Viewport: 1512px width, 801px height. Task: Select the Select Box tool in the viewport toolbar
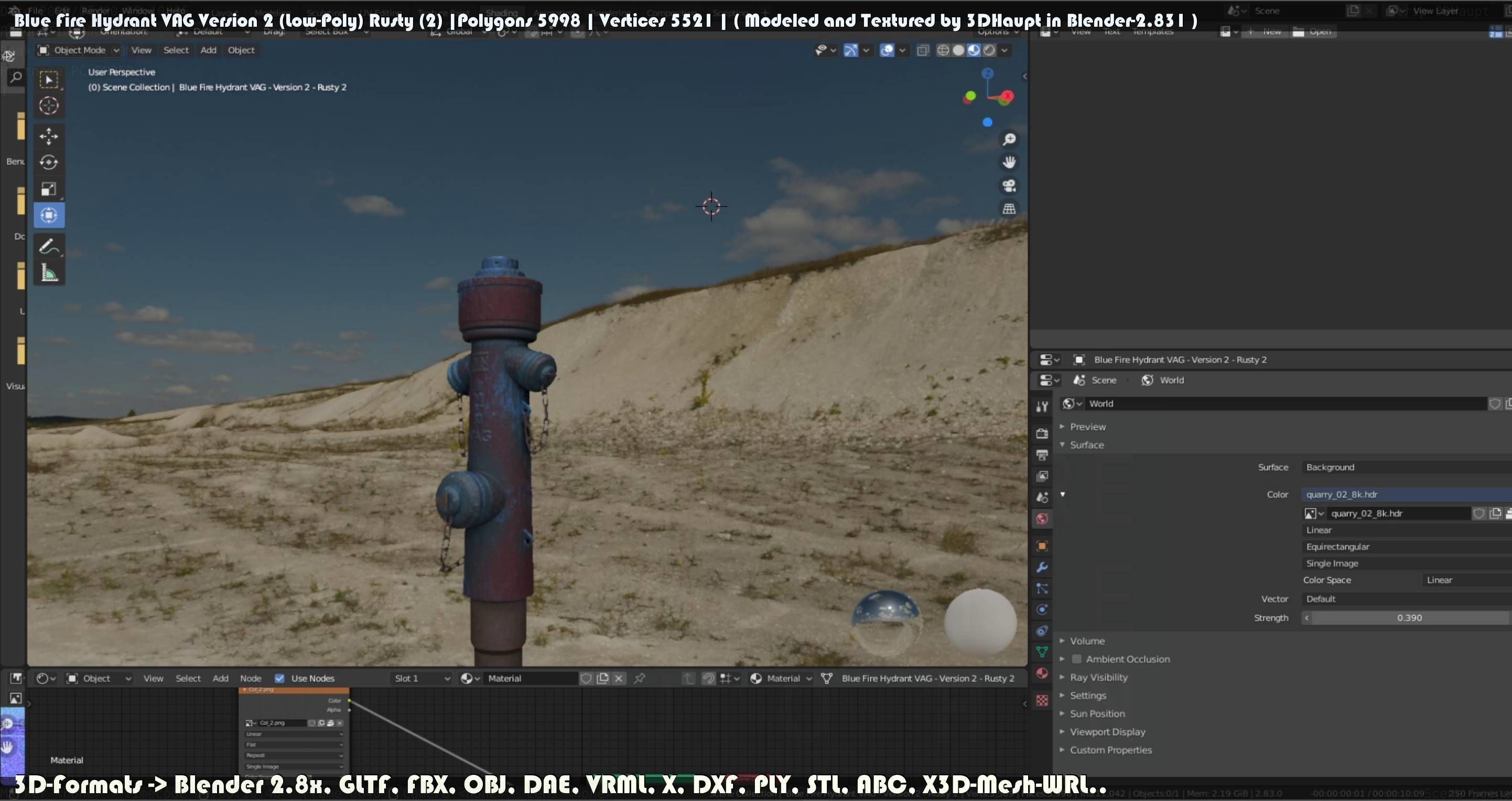pos(49,79)
